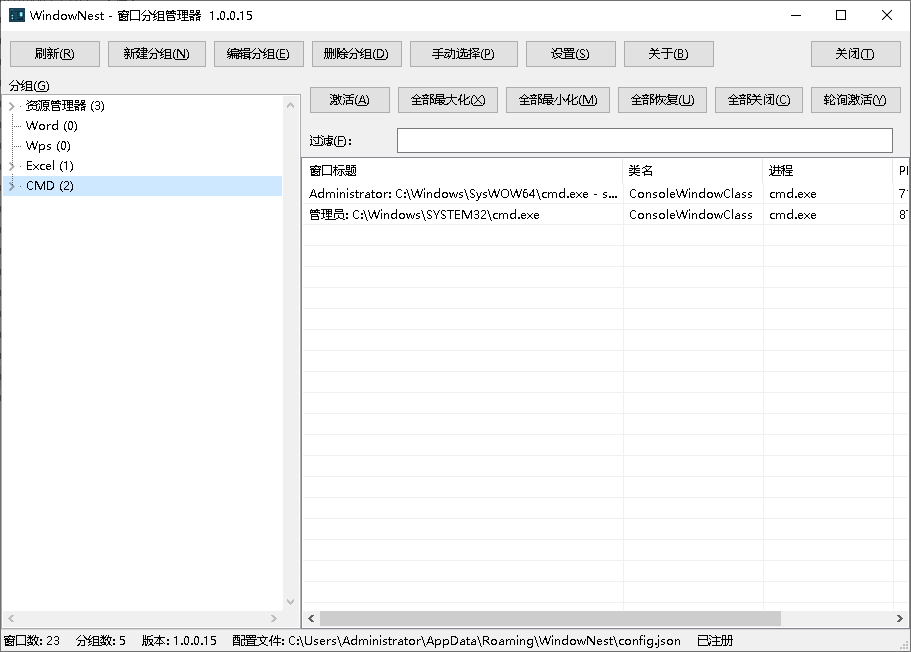The width and height of the screenshot is (911, 652).
Task: Select the Word (0) group
Action: coord(52,126)
